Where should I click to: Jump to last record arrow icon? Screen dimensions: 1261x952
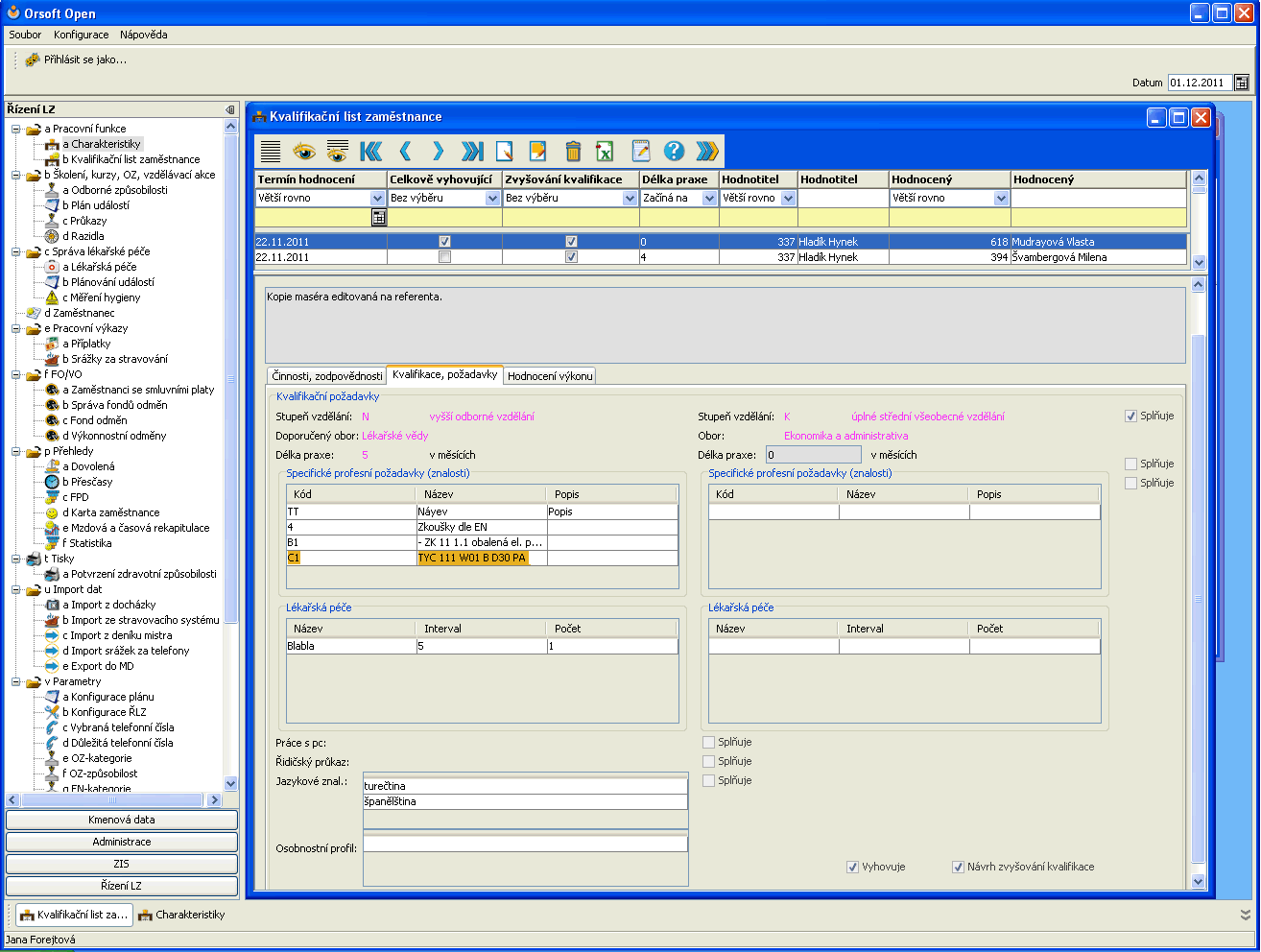[472, 151]
